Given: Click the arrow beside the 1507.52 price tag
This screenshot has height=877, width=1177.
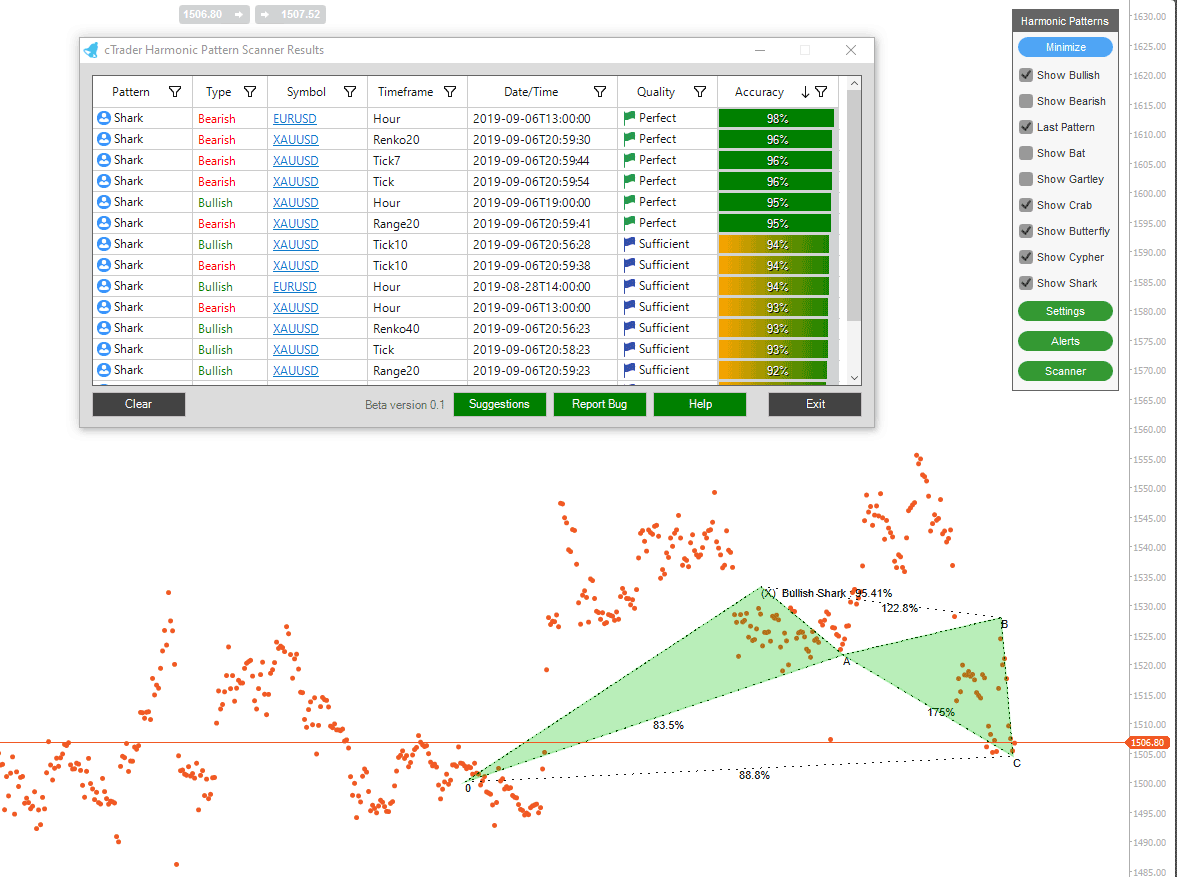Looking at the screenshot, I should 265,14.
